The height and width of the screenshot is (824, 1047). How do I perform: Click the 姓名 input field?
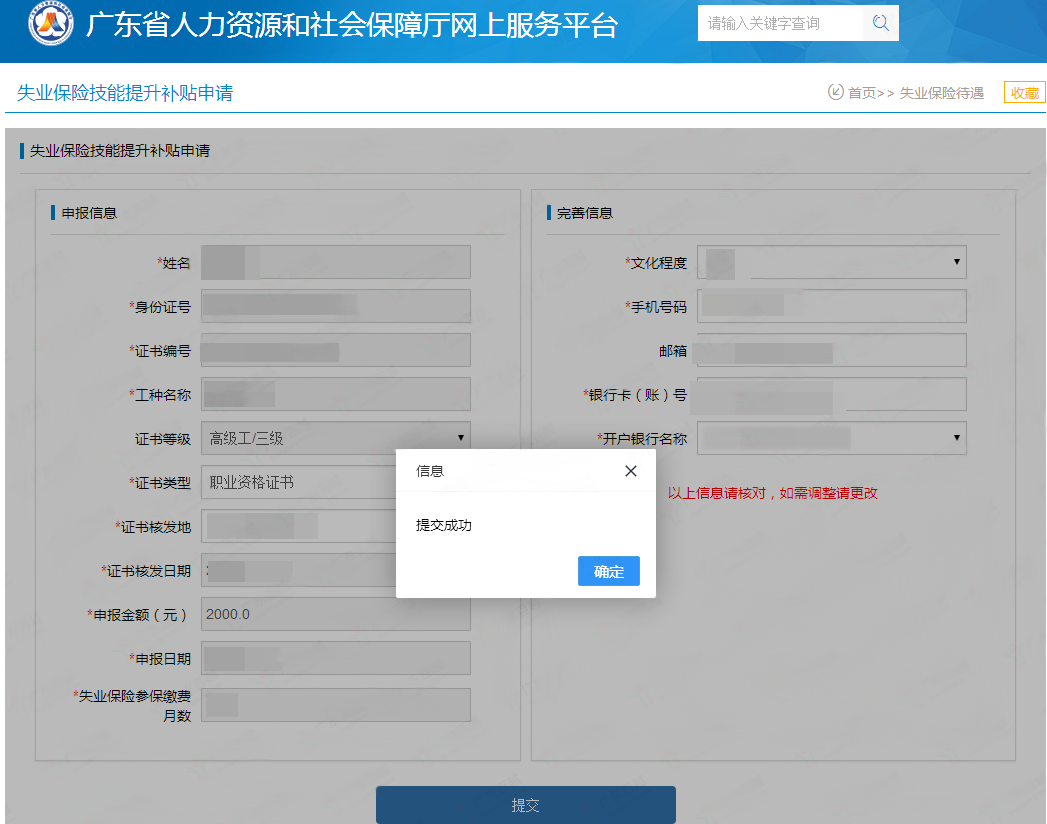(x=335, y=262)
